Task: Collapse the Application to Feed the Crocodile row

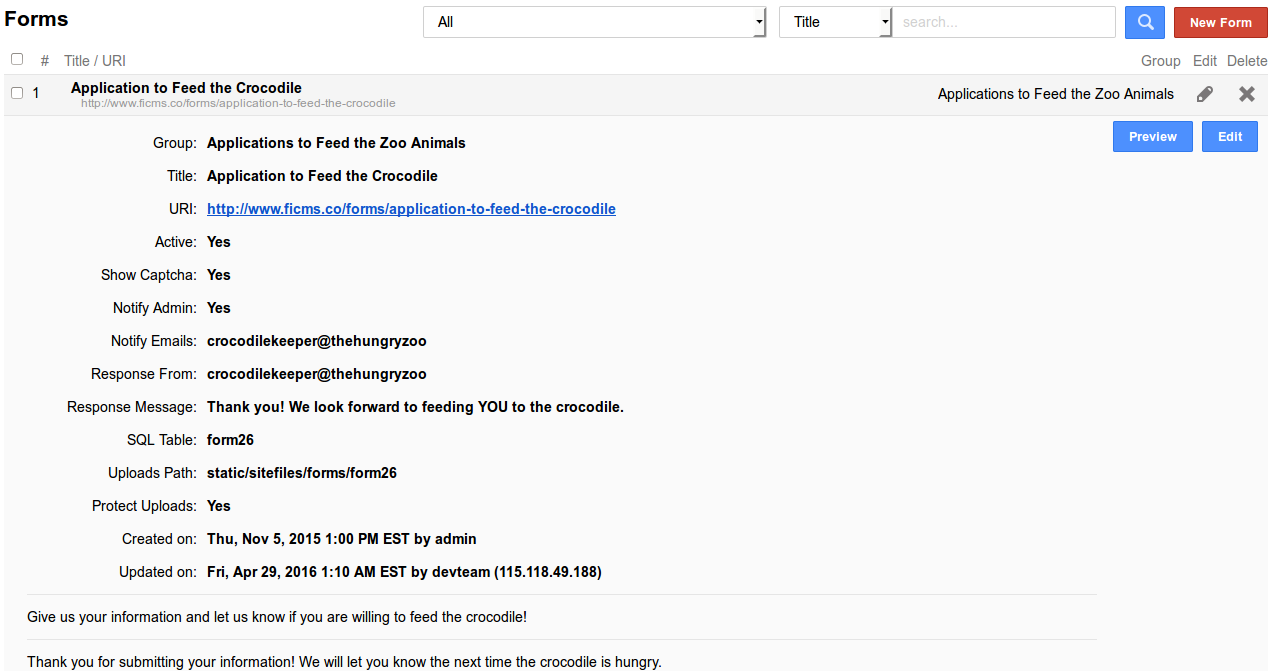Action: (186, 88)
